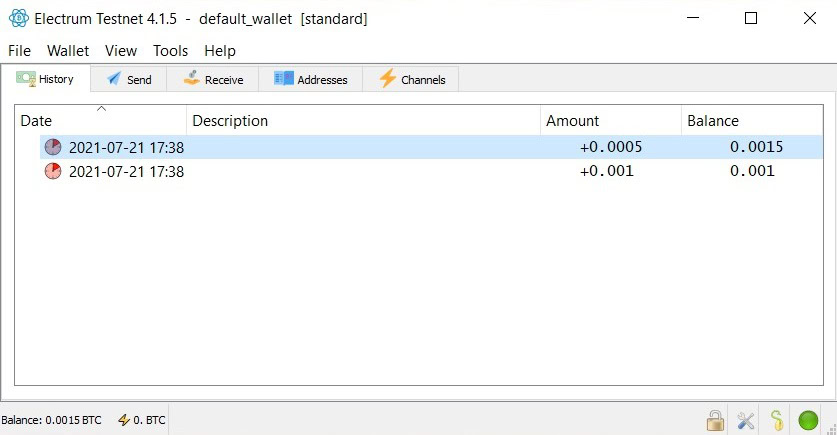Select the date of the +0.001 transaction
The image size is (837, 435).
(127, 171)
